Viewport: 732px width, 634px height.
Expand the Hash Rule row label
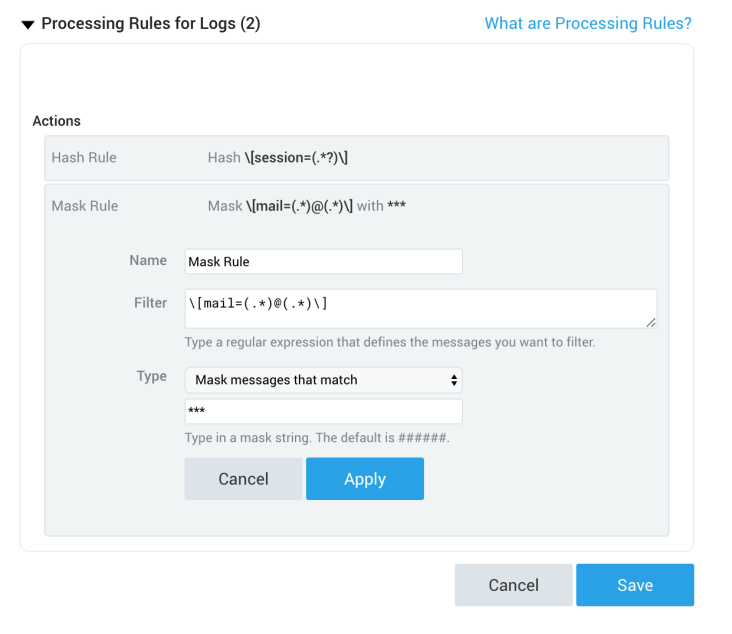coord(84,158)
